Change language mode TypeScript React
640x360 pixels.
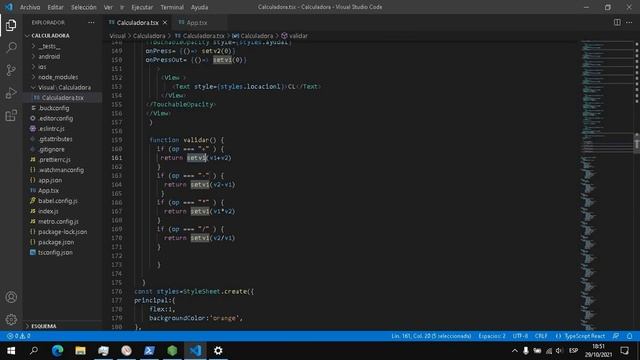580,336
